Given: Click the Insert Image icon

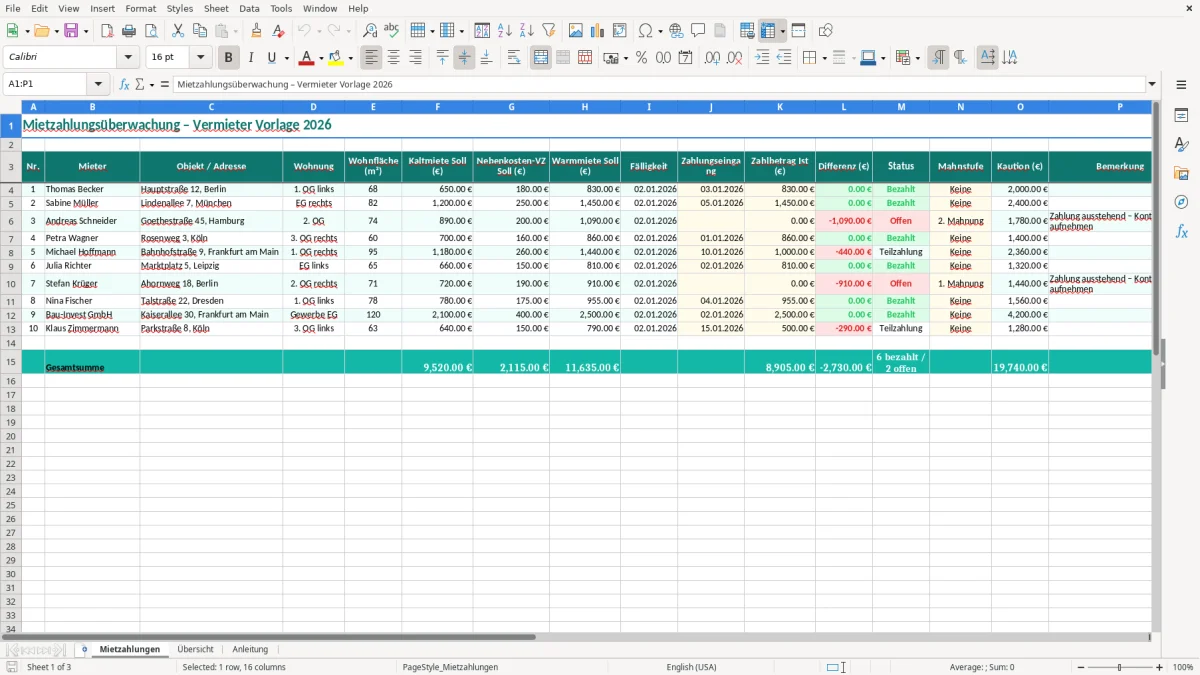Looking at the screenshot, I should pyautogui.click(x=576, y=31).
